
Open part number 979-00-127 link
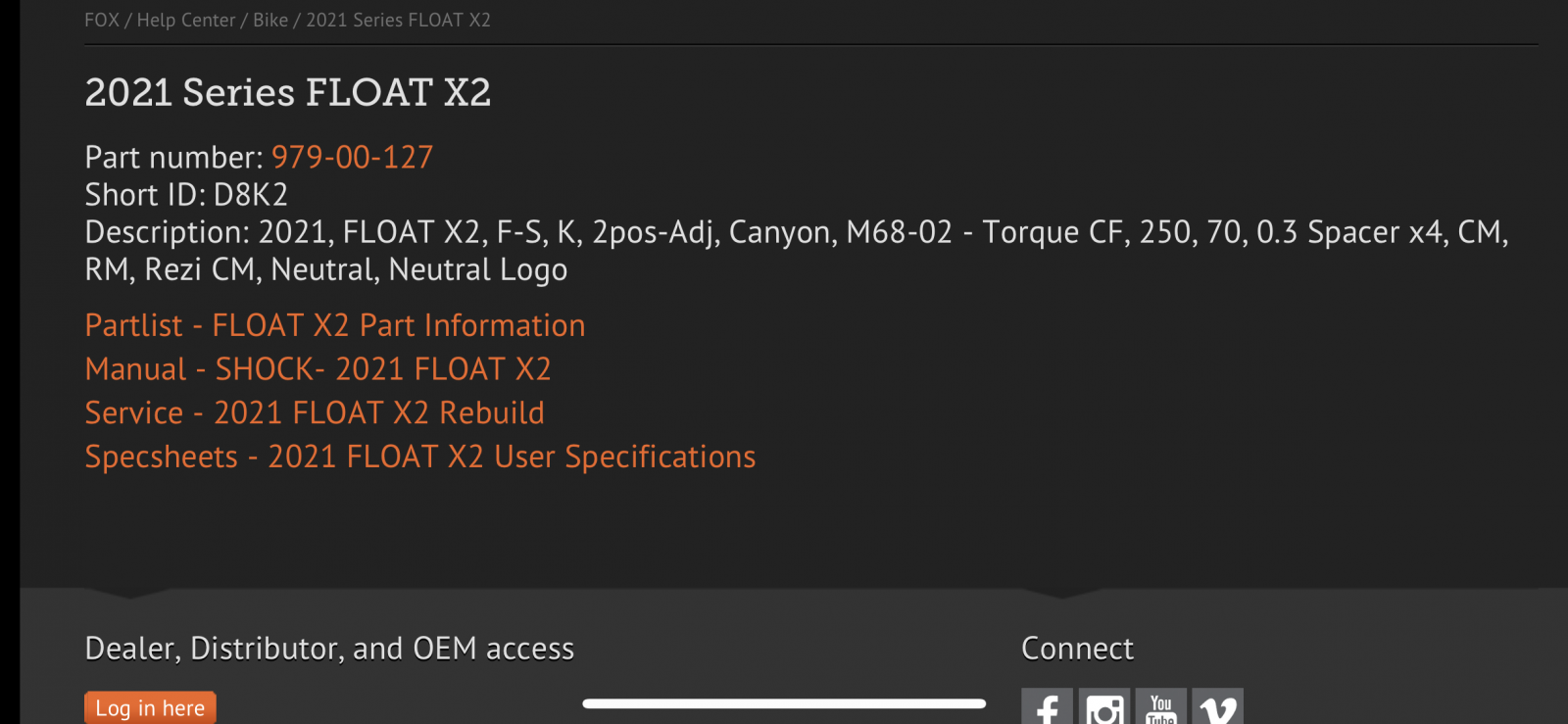pyautogui.click(x=352, y=157)
